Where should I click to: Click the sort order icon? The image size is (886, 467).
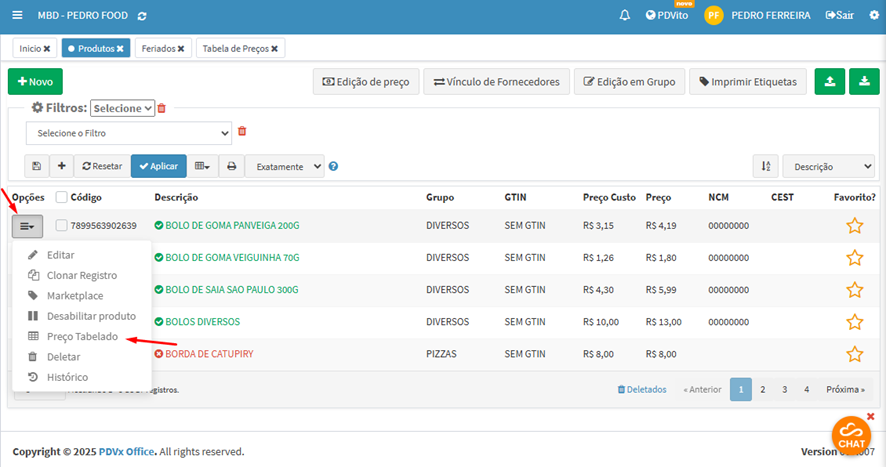tap(765, 167)
